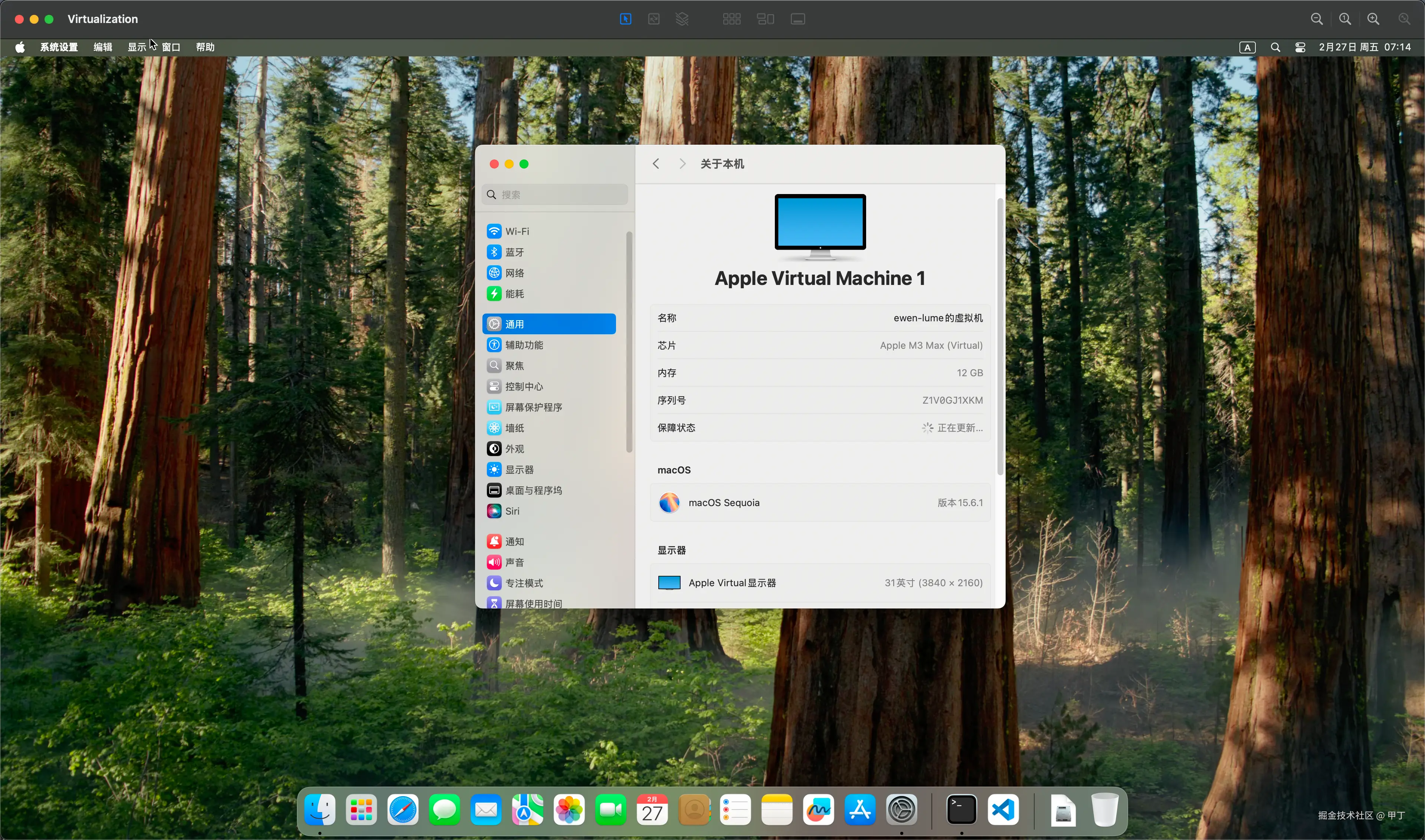Click the back navigation arrow in System Settings

click(656, 164)
